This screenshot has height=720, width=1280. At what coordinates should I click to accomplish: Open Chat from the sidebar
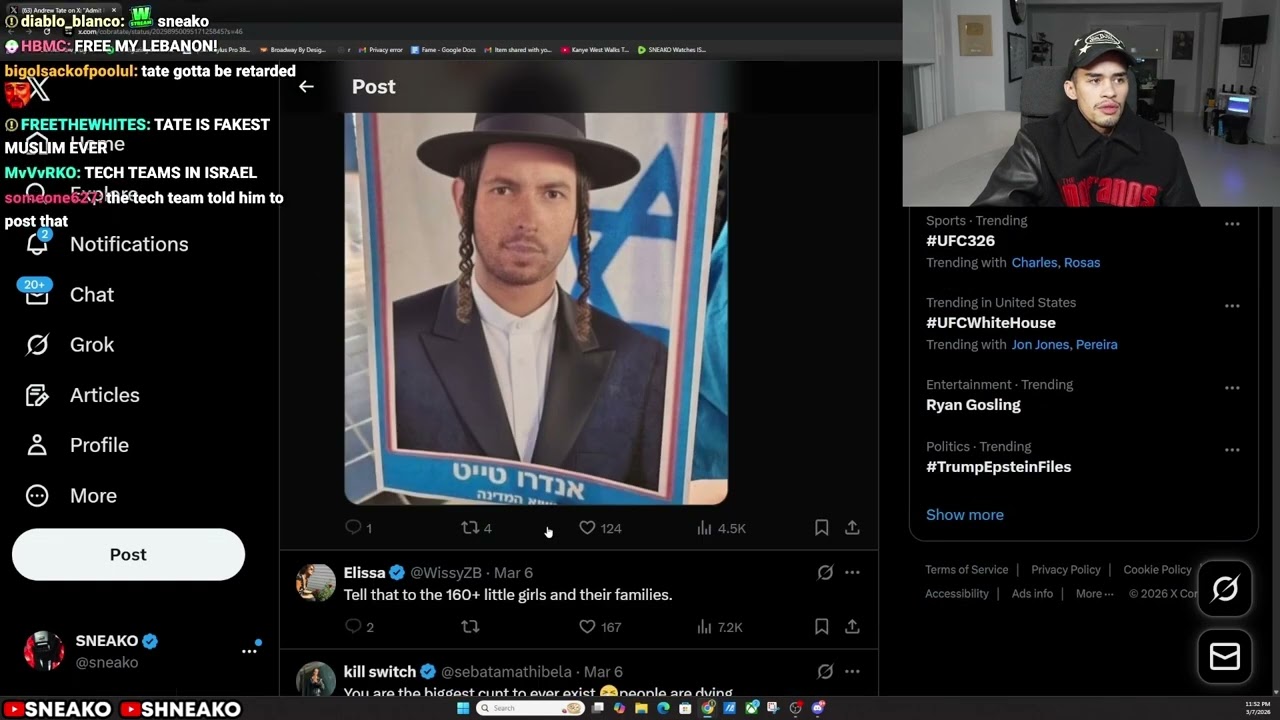click(x=92, y=295)
